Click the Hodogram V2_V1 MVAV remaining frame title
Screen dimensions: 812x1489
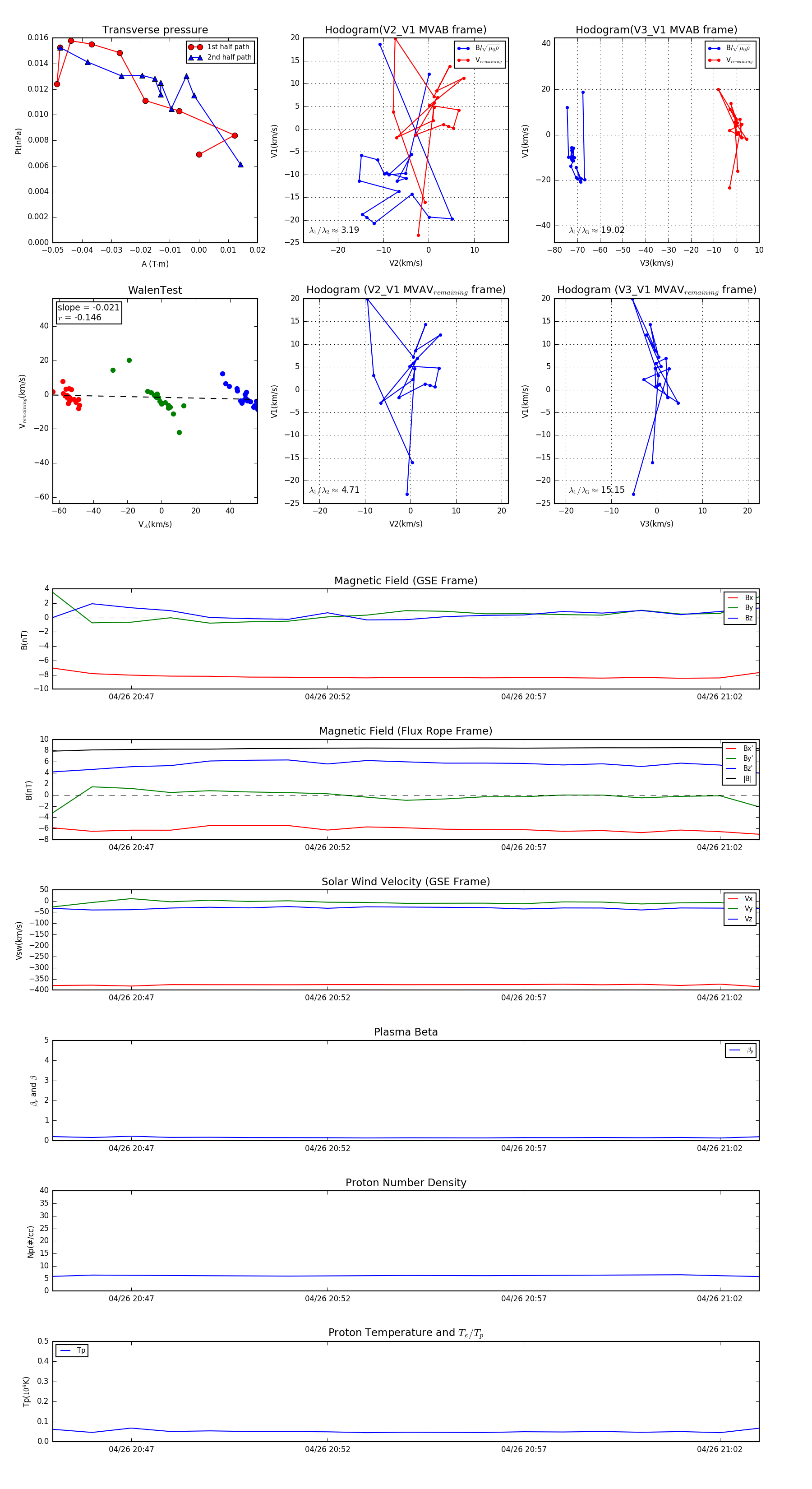pyautogui.click(x=406, y=290)
